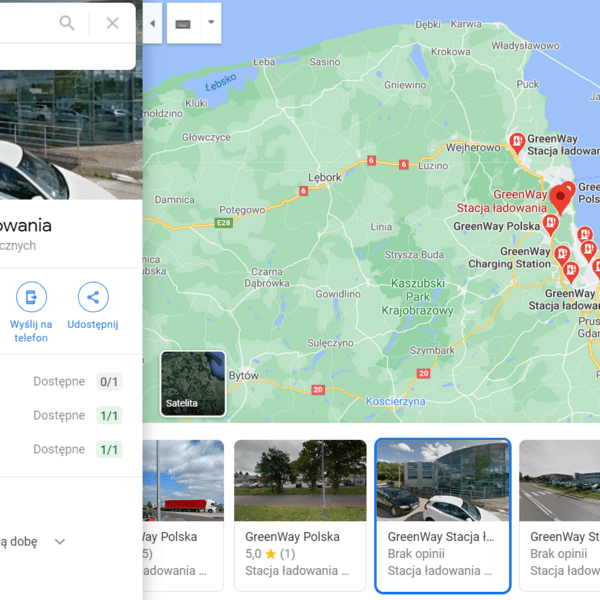600x600 pixels.
Task: Open GreenWay Polska 5,0 rated card
Action: (300, 515)
